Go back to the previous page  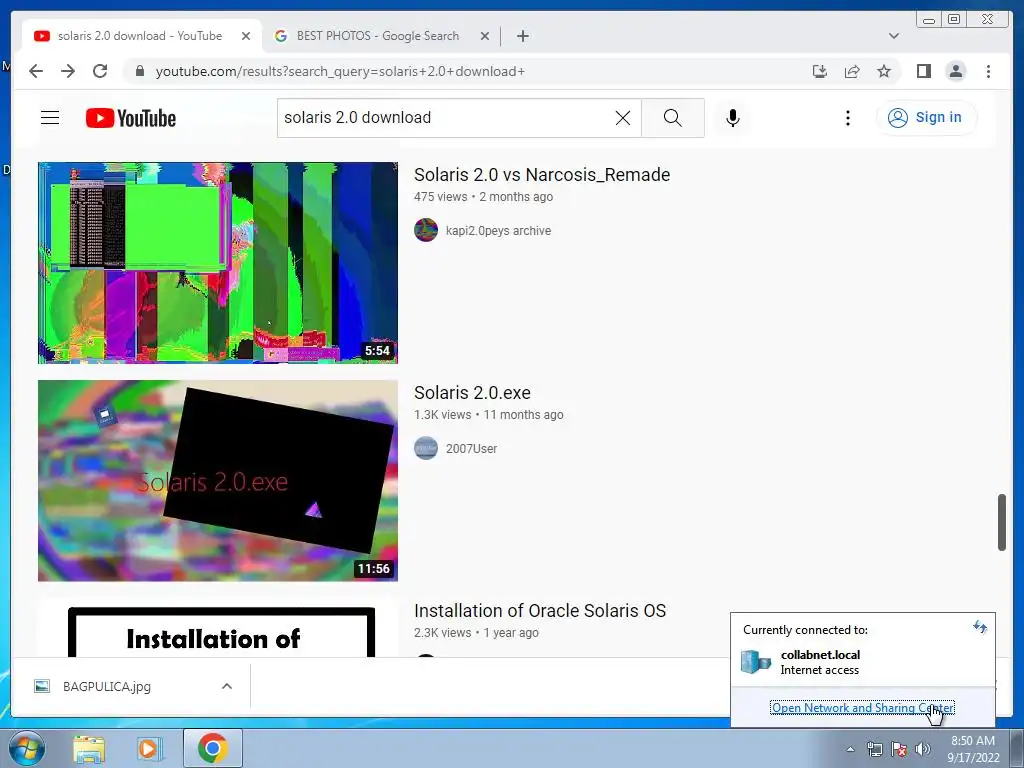(x=36, y=71)
